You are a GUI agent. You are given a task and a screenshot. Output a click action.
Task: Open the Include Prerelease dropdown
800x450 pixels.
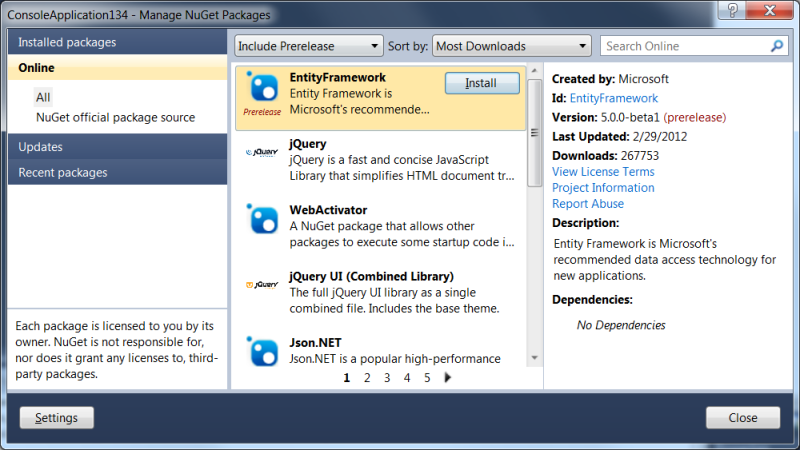308,46
